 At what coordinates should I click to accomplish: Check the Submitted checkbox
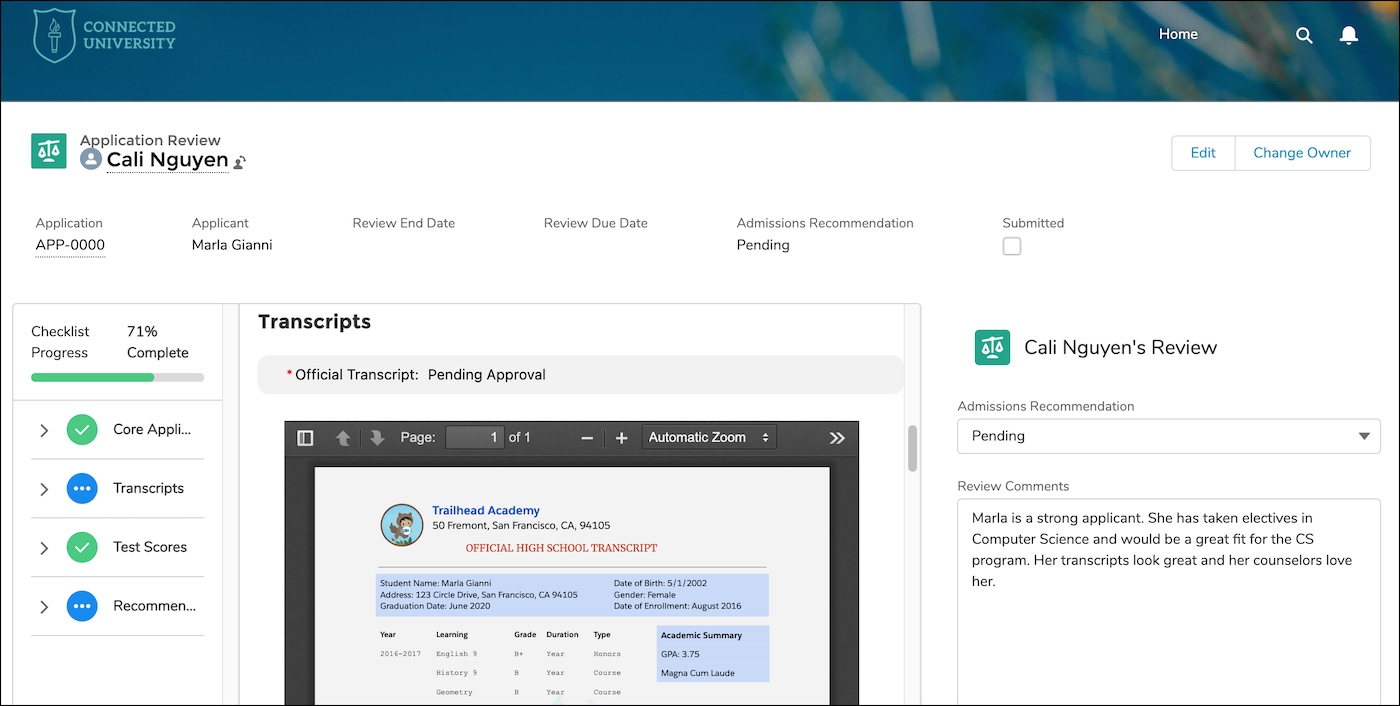[1011, 245]
